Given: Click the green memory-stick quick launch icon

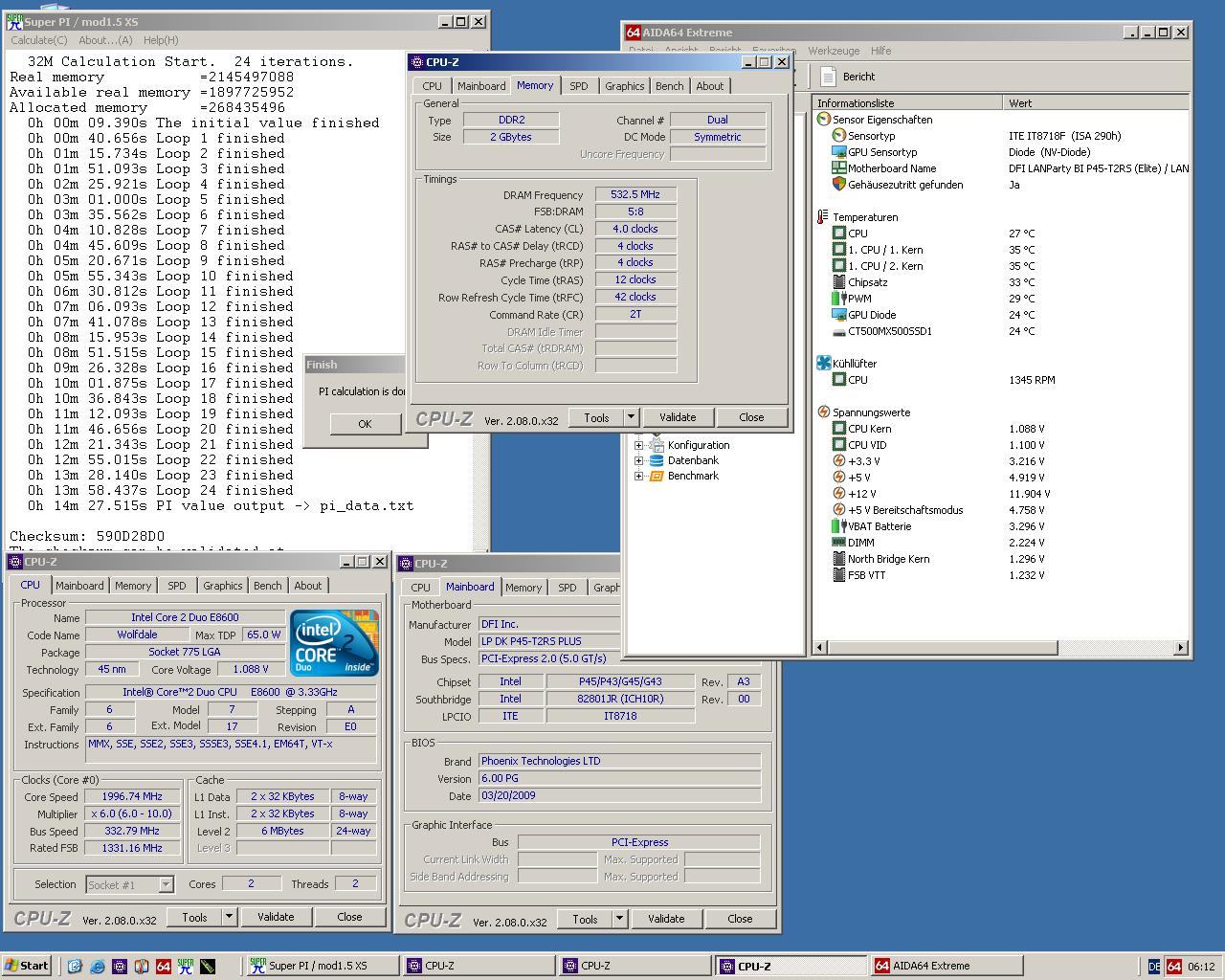Looking at the screenshot, I should click(x=207, y=966).
